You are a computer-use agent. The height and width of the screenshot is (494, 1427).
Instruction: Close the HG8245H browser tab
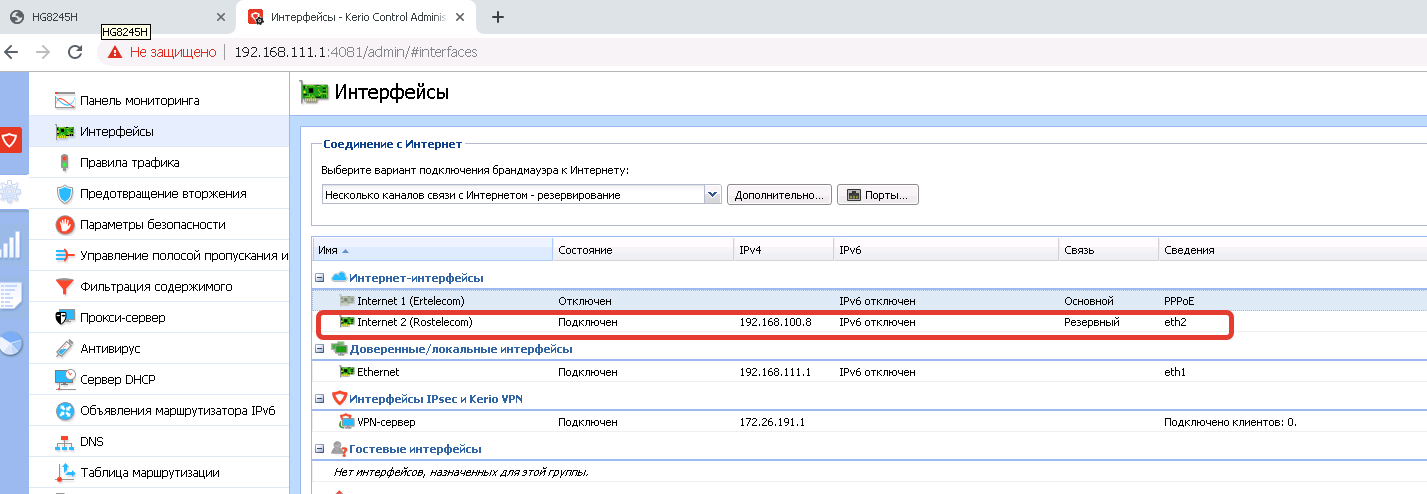click(x=223, y=17)
